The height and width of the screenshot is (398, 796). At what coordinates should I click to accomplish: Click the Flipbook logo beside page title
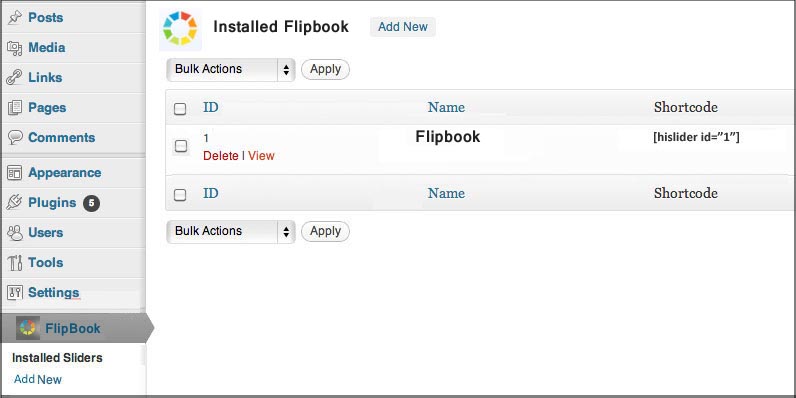point(180,28)
